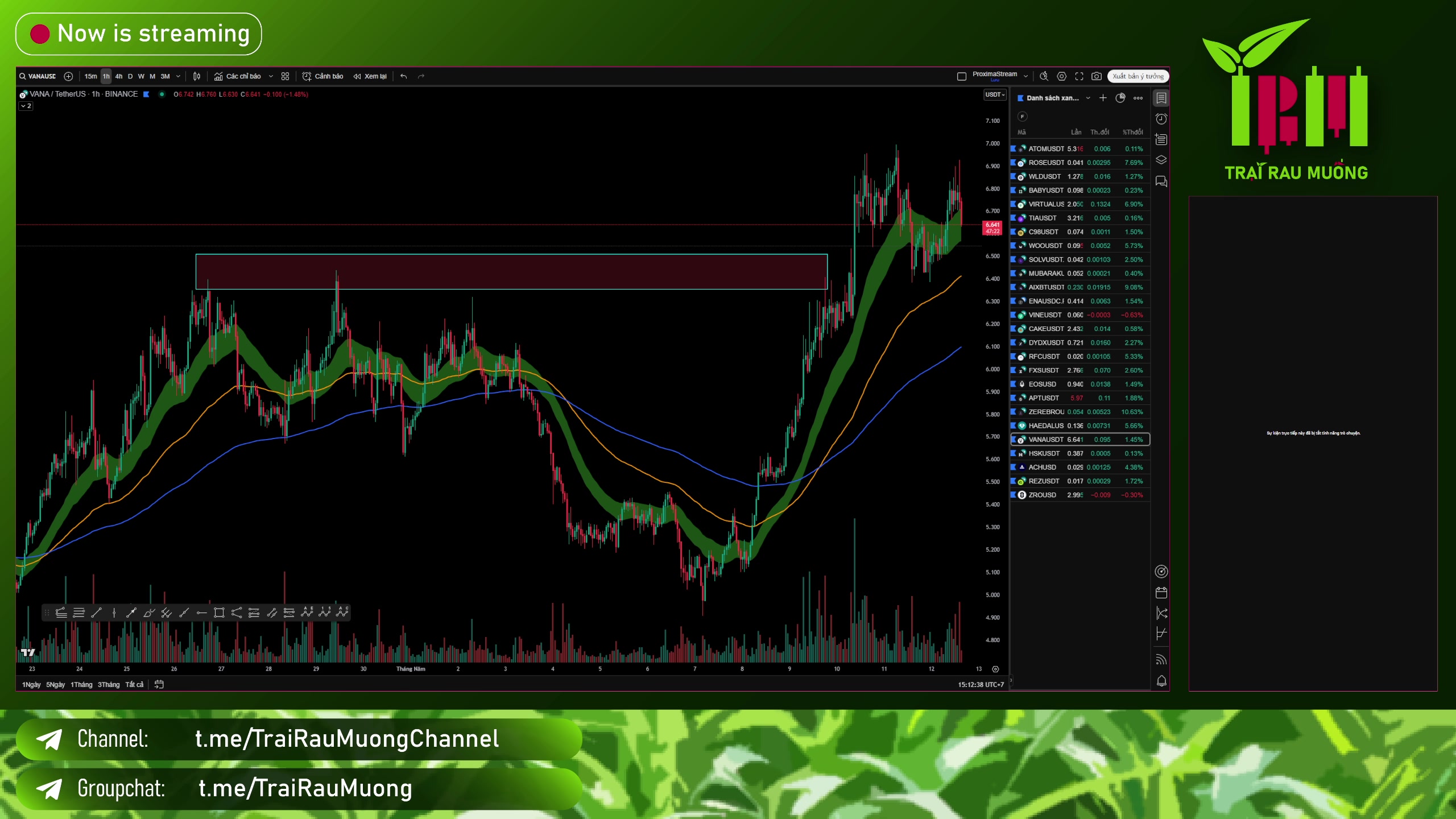Select the horizontal ray drawing tool

[x=201, y=613]
